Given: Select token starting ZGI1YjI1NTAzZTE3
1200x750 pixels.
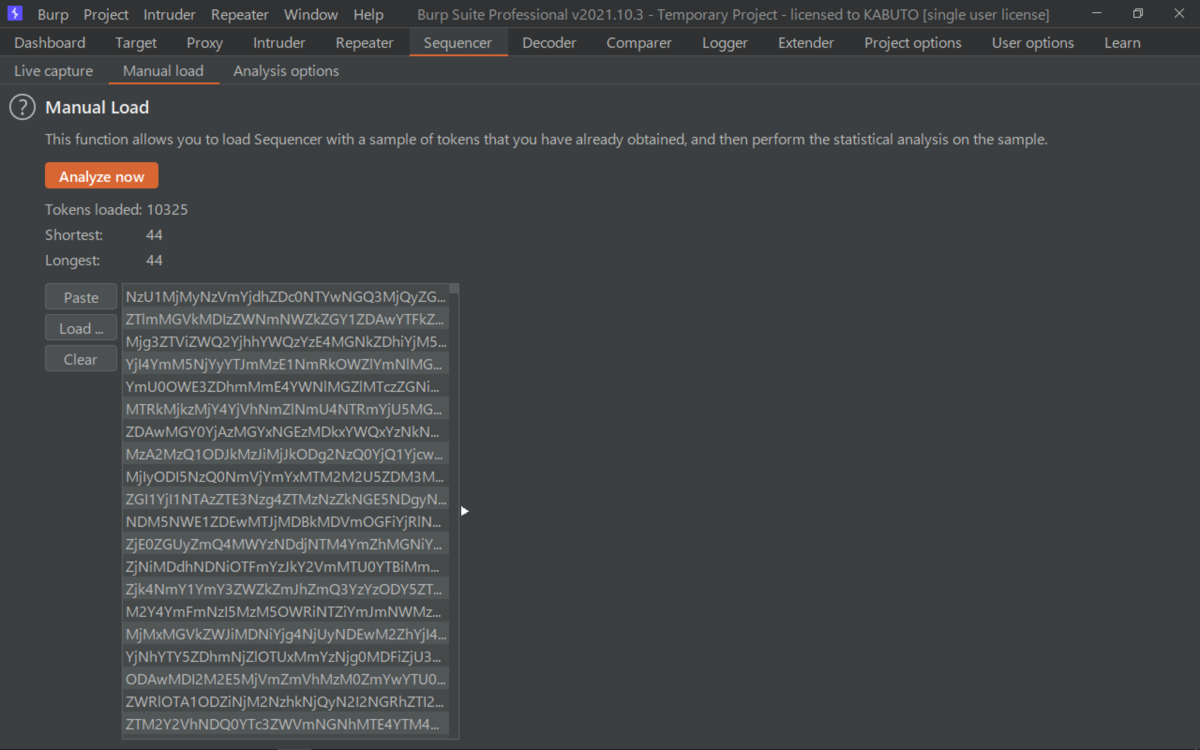Looking at the screenshot, I should (286, 499).
